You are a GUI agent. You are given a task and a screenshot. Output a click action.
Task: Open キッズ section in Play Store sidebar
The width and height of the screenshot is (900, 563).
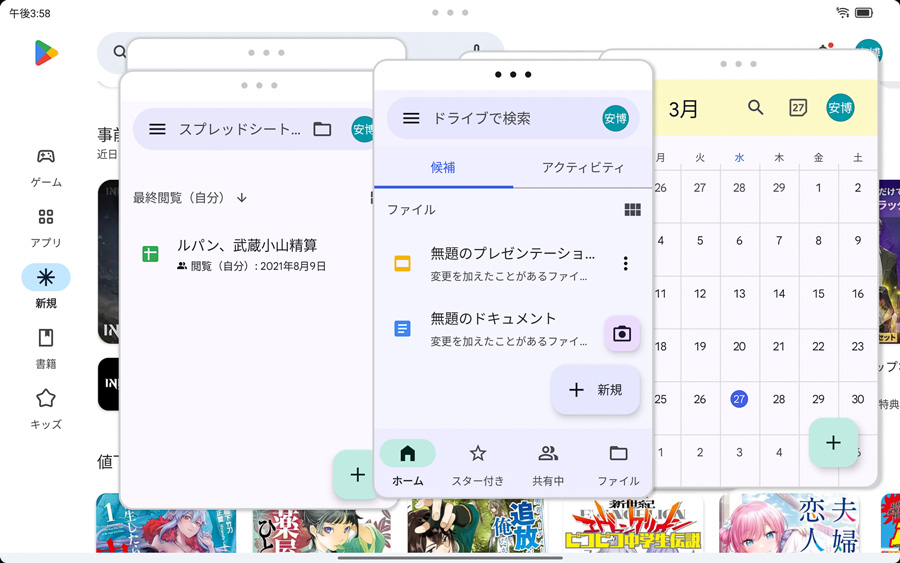[46, 409]
